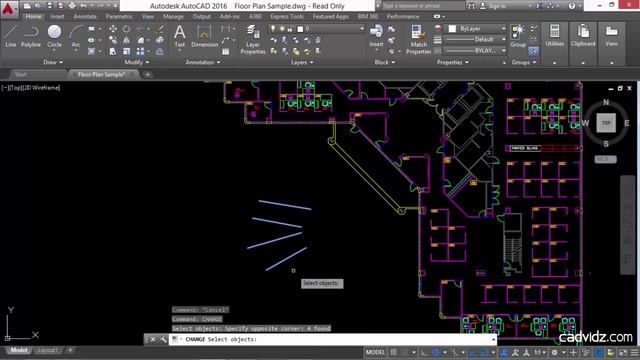Viewport: 640px width, 360px height.
Task: Click the Mirror tool icon
Action: [x=127, y=40]
